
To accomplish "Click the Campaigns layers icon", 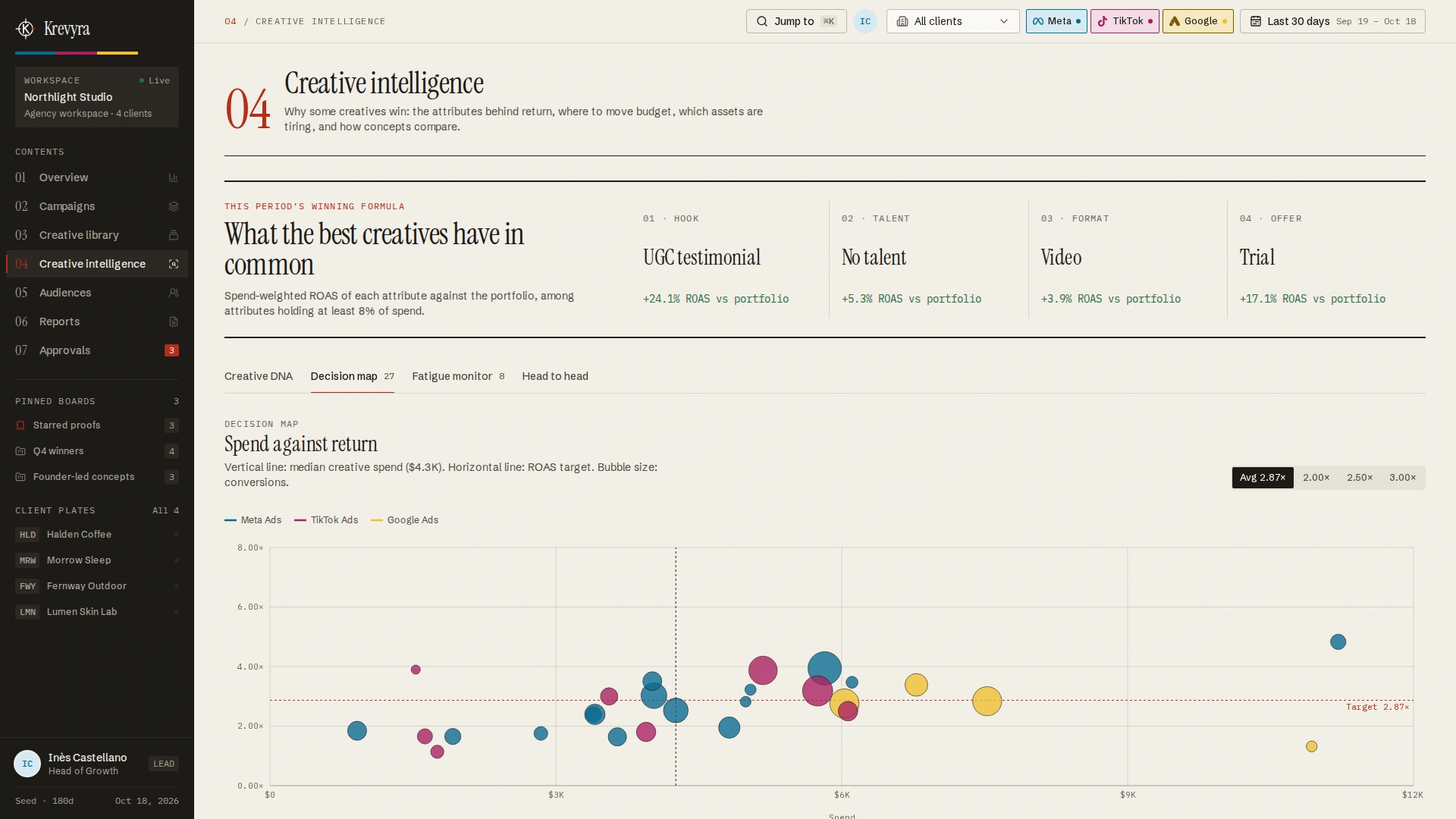I will pos(173,206).
